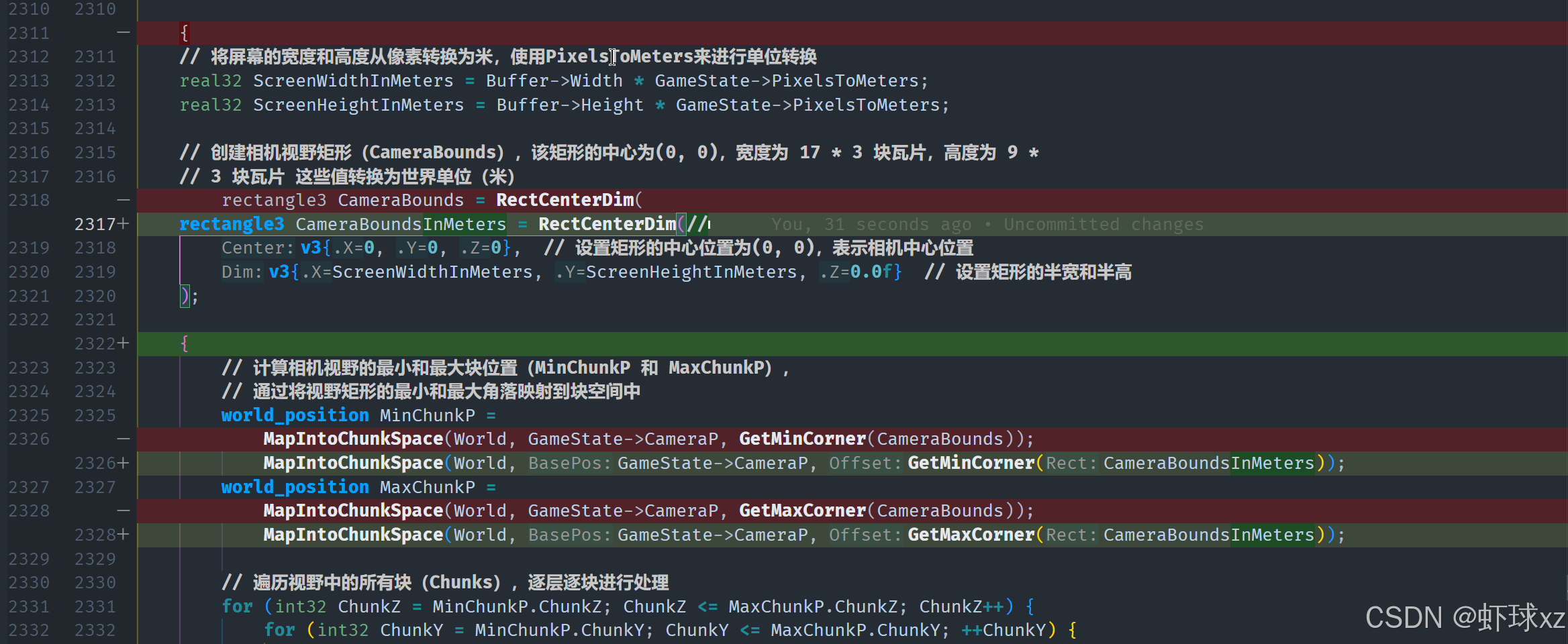Click the plus diff marker beside 2322
The image size is (1568, 644).
(x=124, y=343)
